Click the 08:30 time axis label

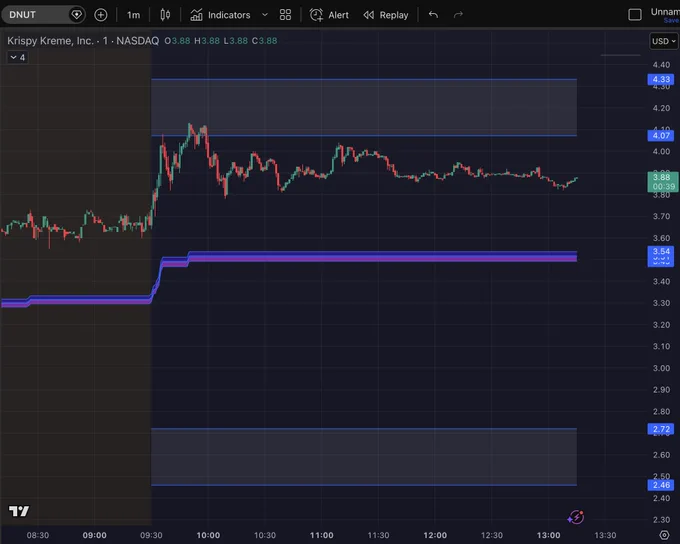pos(38,535)
